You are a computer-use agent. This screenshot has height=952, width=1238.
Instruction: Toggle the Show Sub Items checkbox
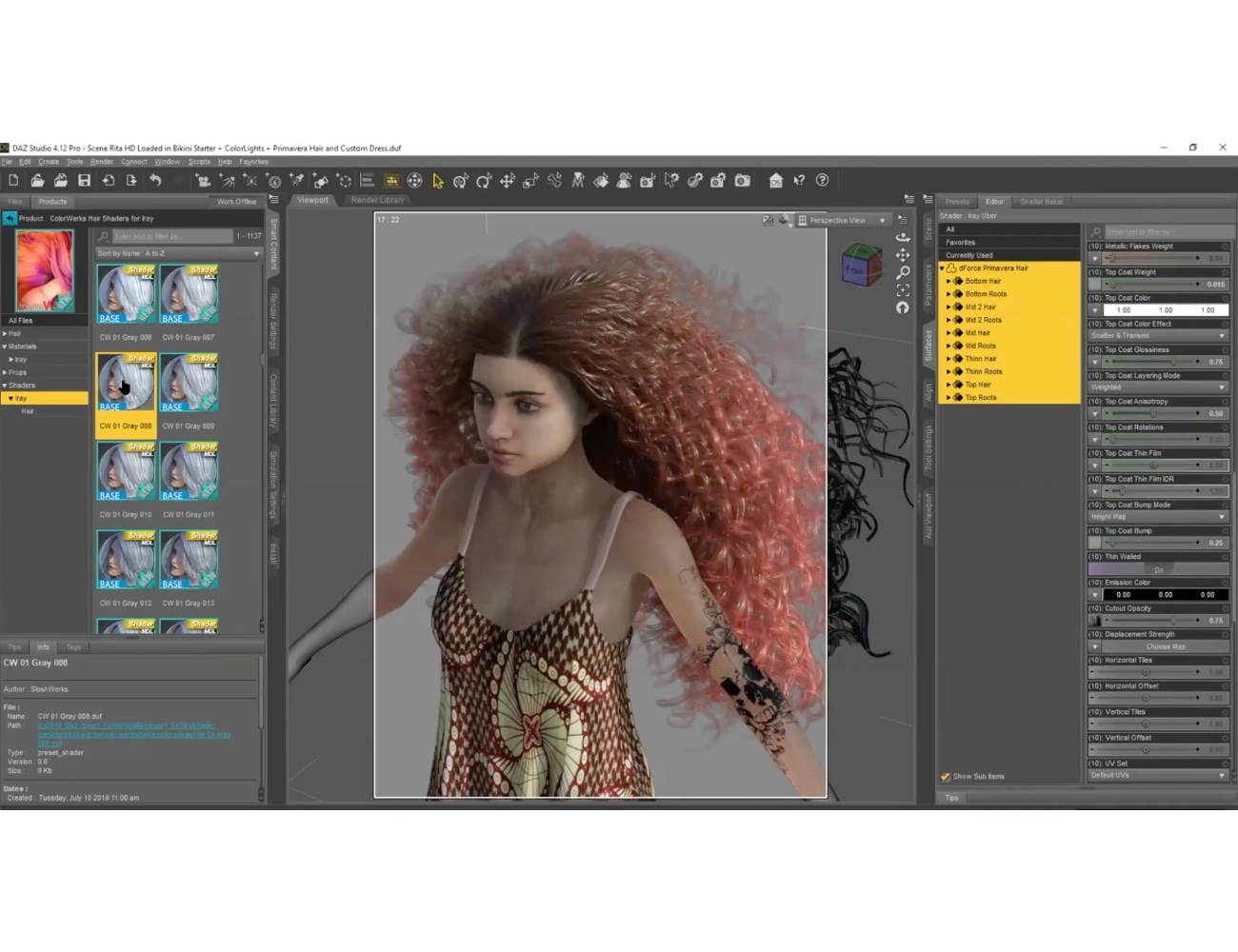946,777
